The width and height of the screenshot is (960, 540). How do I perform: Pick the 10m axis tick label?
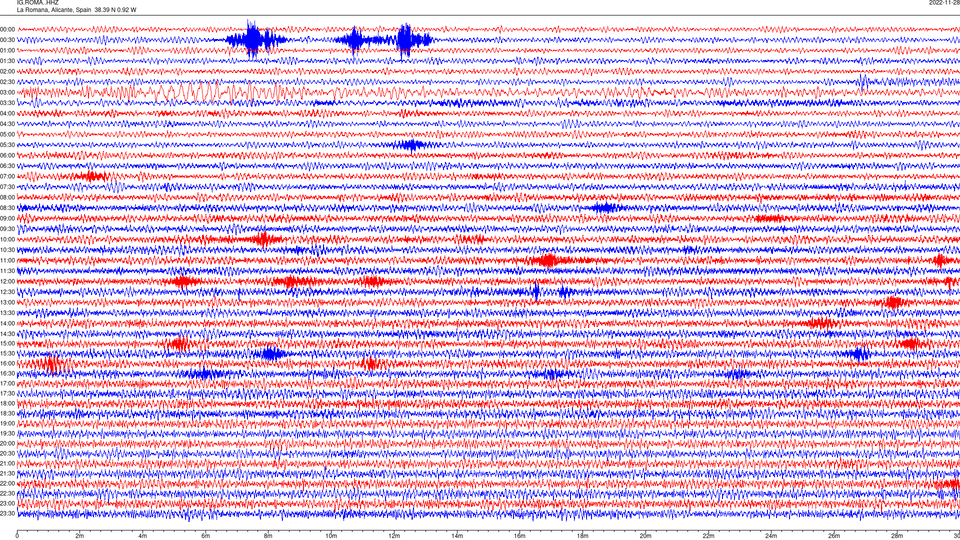point(331,536)
